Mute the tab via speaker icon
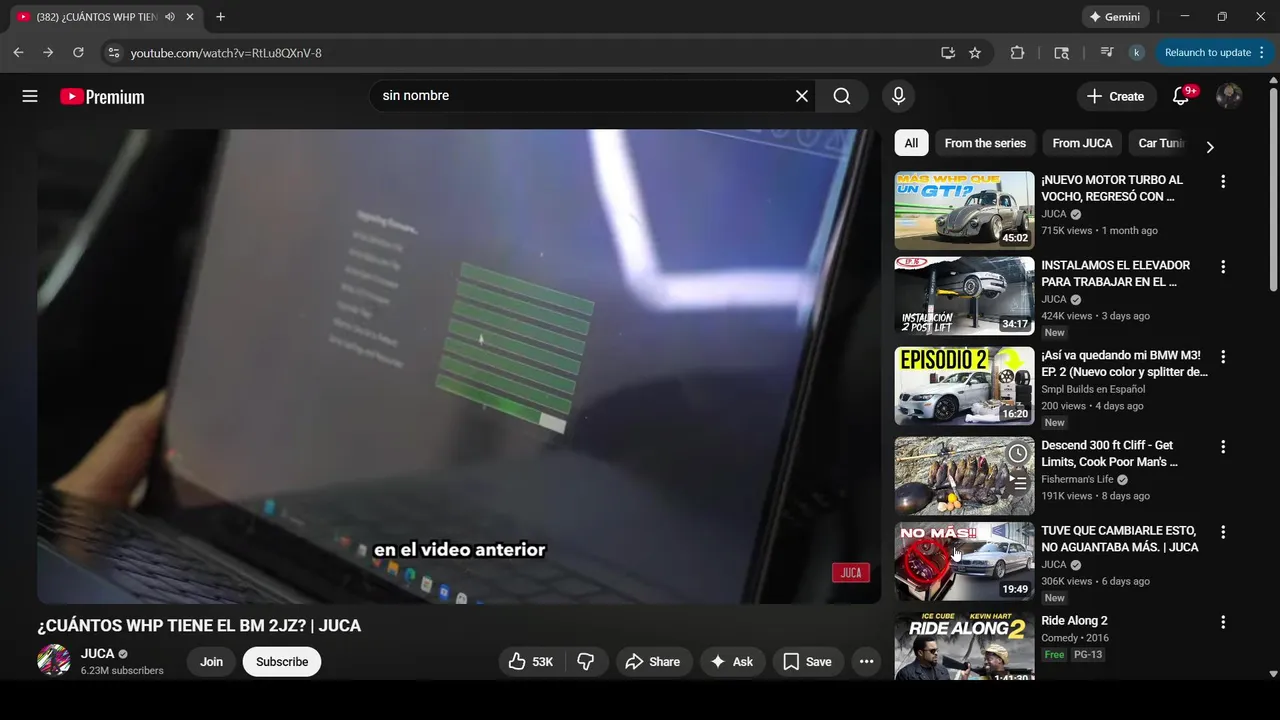The height and width of the screenshot is (720, 1280). tap(170, 17)
